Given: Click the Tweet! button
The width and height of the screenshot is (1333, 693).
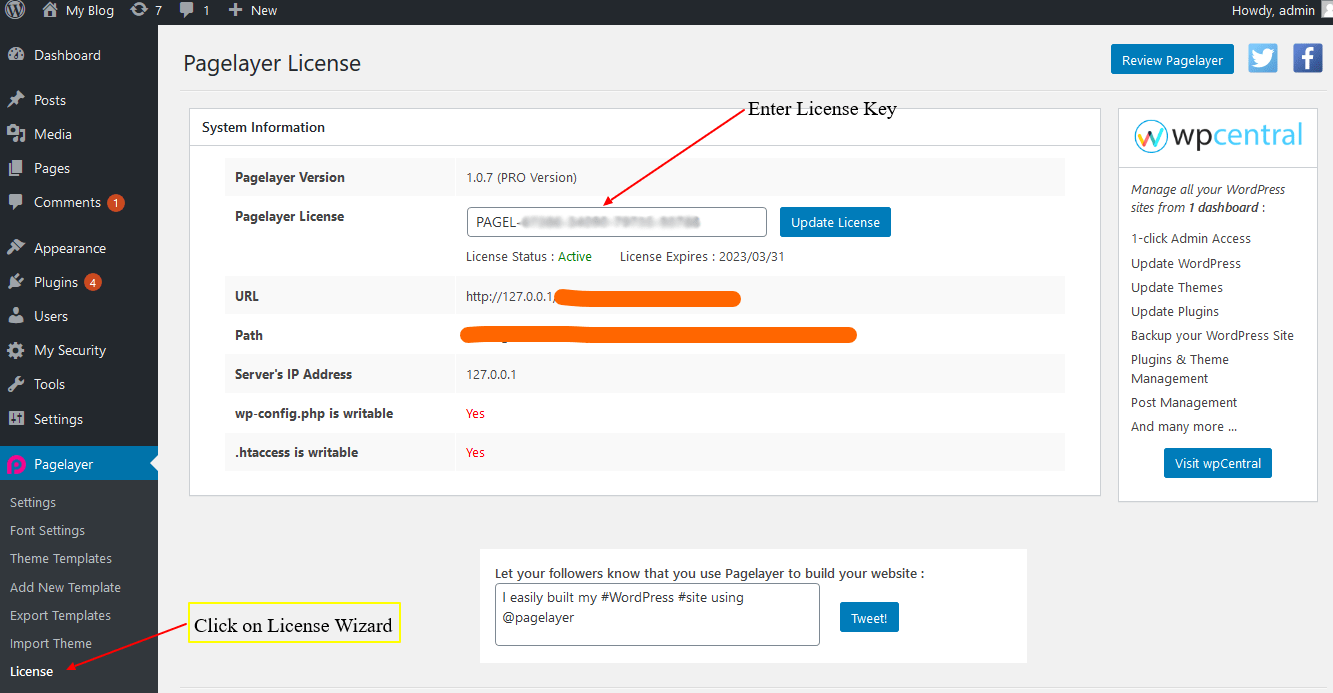Looking at the screenshot, I should [x=869, y=618].
